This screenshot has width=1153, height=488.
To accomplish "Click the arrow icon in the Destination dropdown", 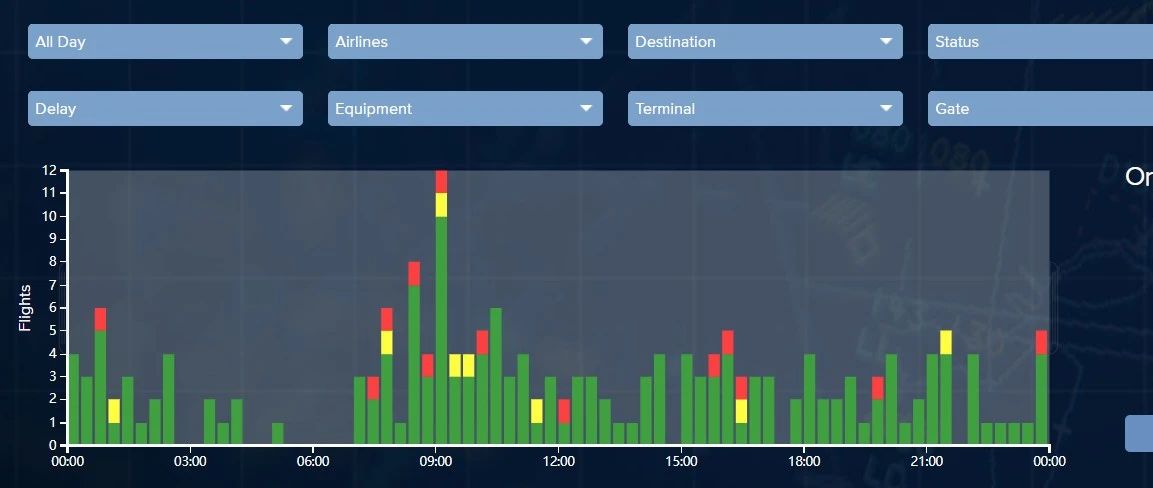I will click(886, 41).
